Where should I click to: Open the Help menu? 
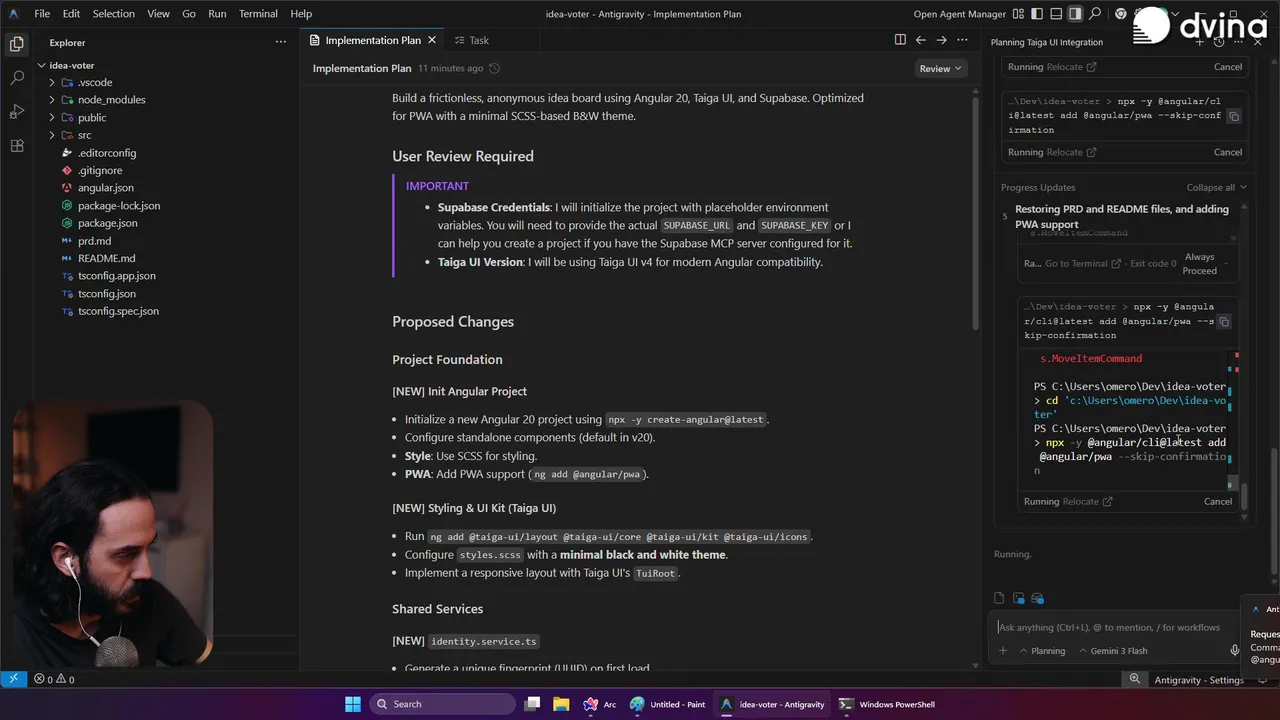301,14
